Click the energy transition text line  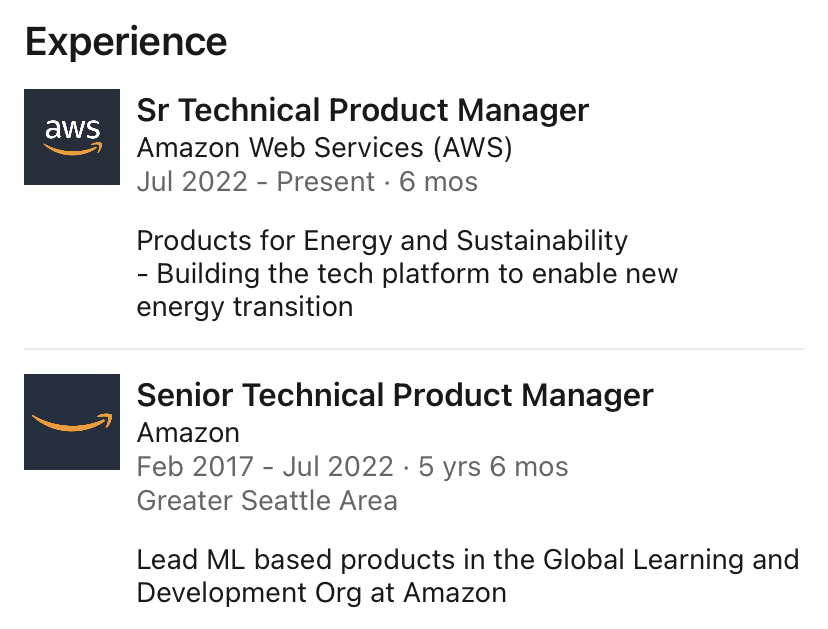point(244,306)
